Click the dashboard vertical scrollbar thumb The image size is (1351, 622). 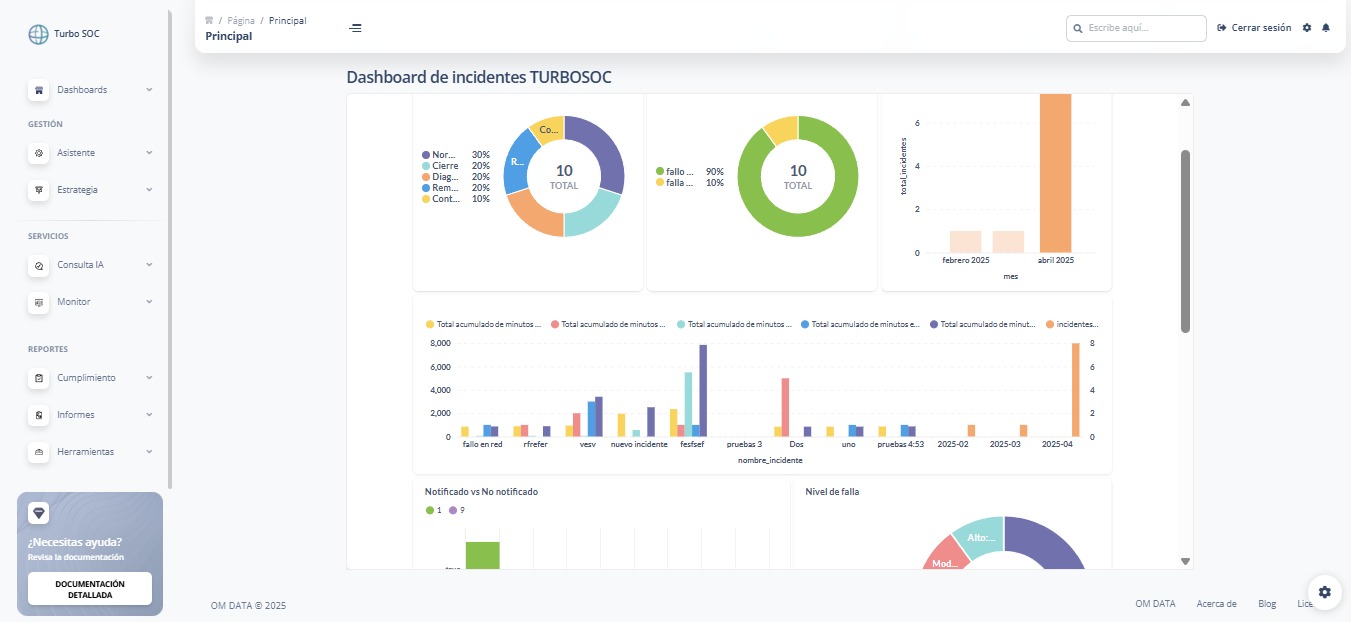[1185, 241]
